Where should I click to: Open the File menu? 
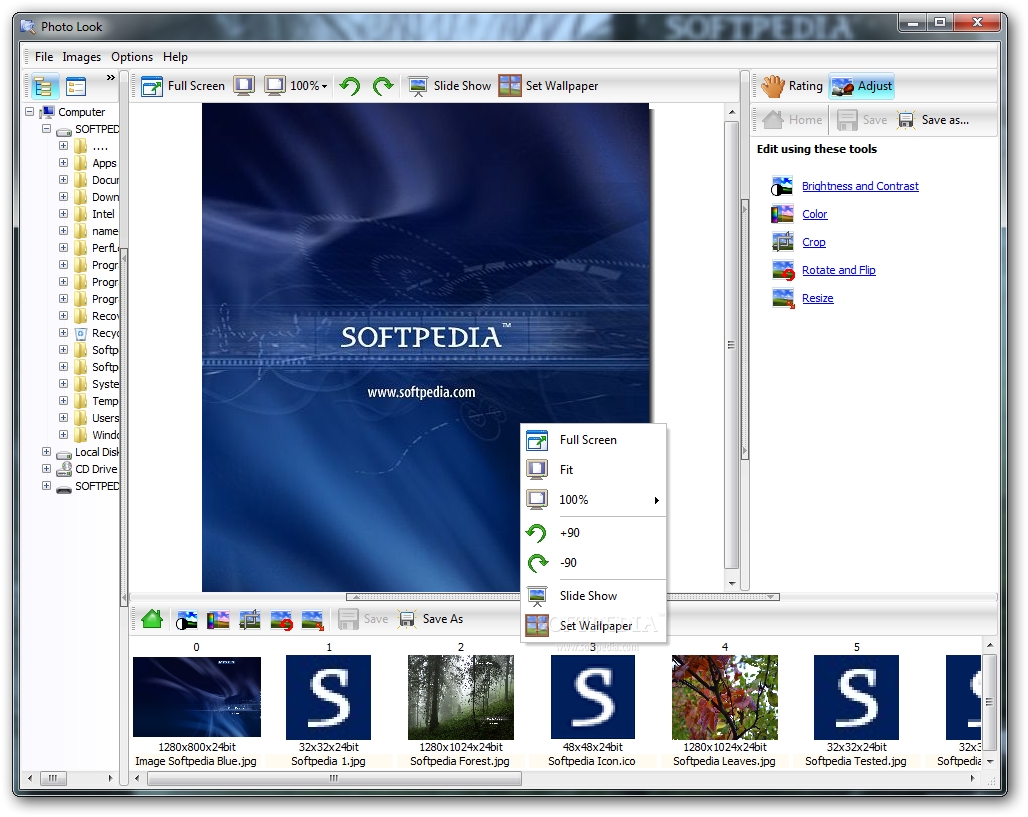pos(44,57)
